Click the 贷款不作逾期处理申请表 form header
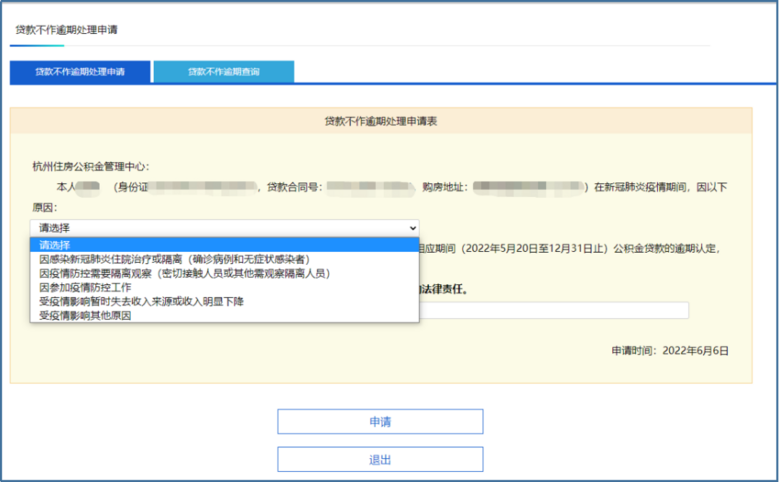Screen dimensions: 779x482 (x=380, y=121)
